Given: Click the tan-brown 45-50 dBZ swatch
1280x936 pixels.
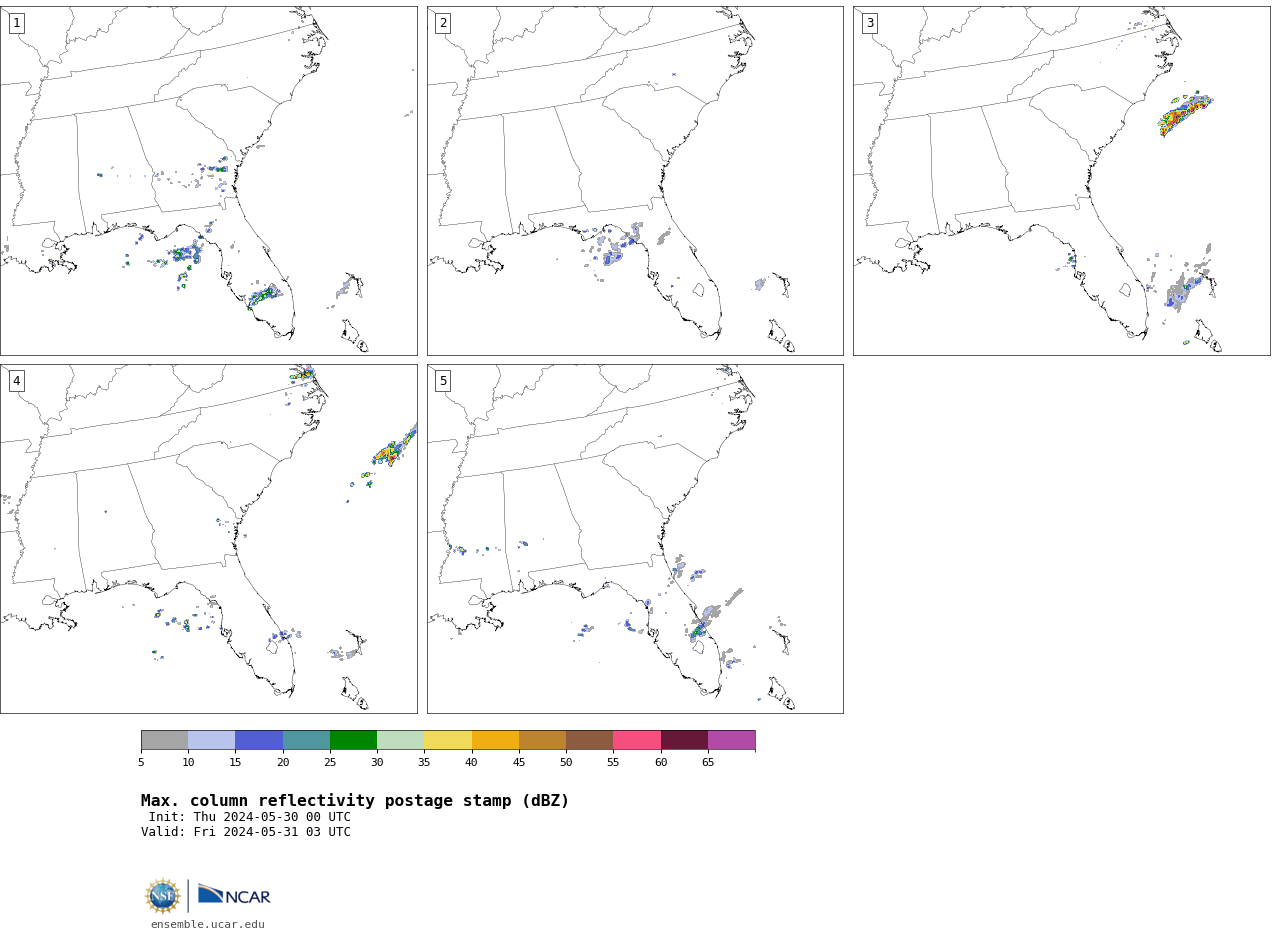Looking at the screenshot, I should 542,740.
